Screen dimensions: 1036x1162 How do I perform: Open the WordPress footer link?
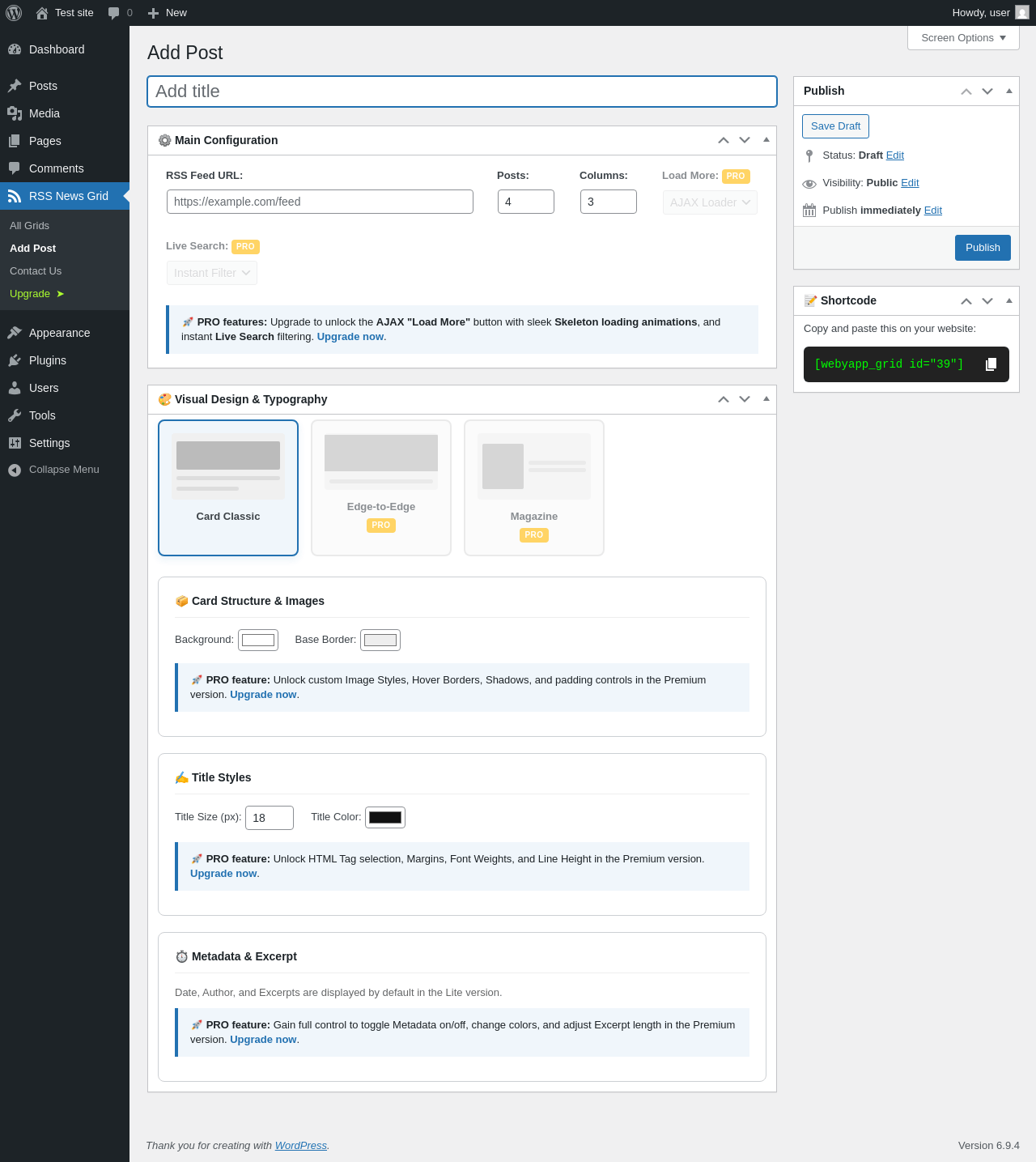(301, 1146)
